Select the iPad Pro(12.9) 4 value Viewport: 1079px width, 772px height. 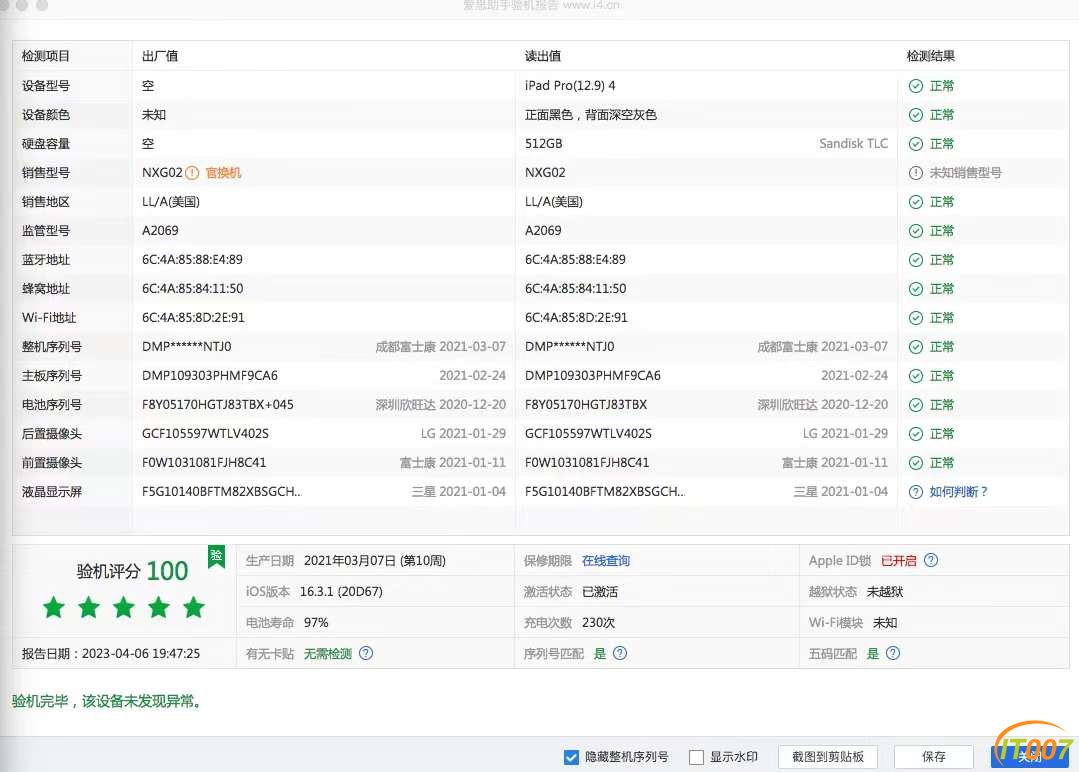(570, 86)
